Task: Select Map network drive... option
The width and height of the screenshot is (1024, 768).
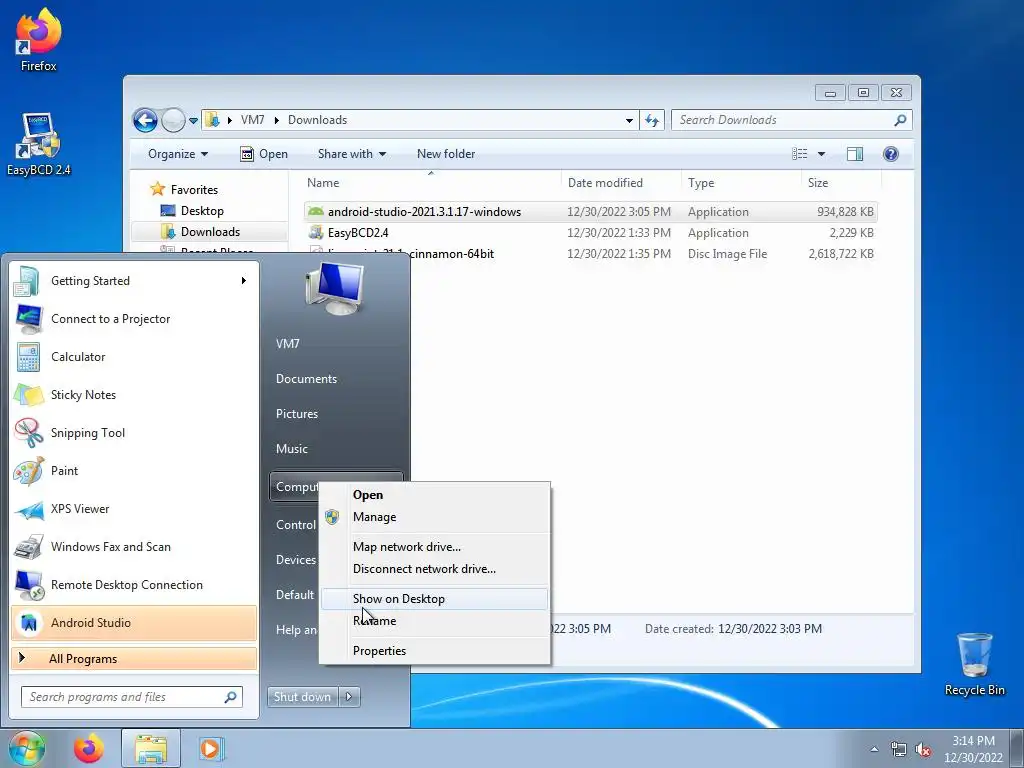Action: [x=435, y=547]
